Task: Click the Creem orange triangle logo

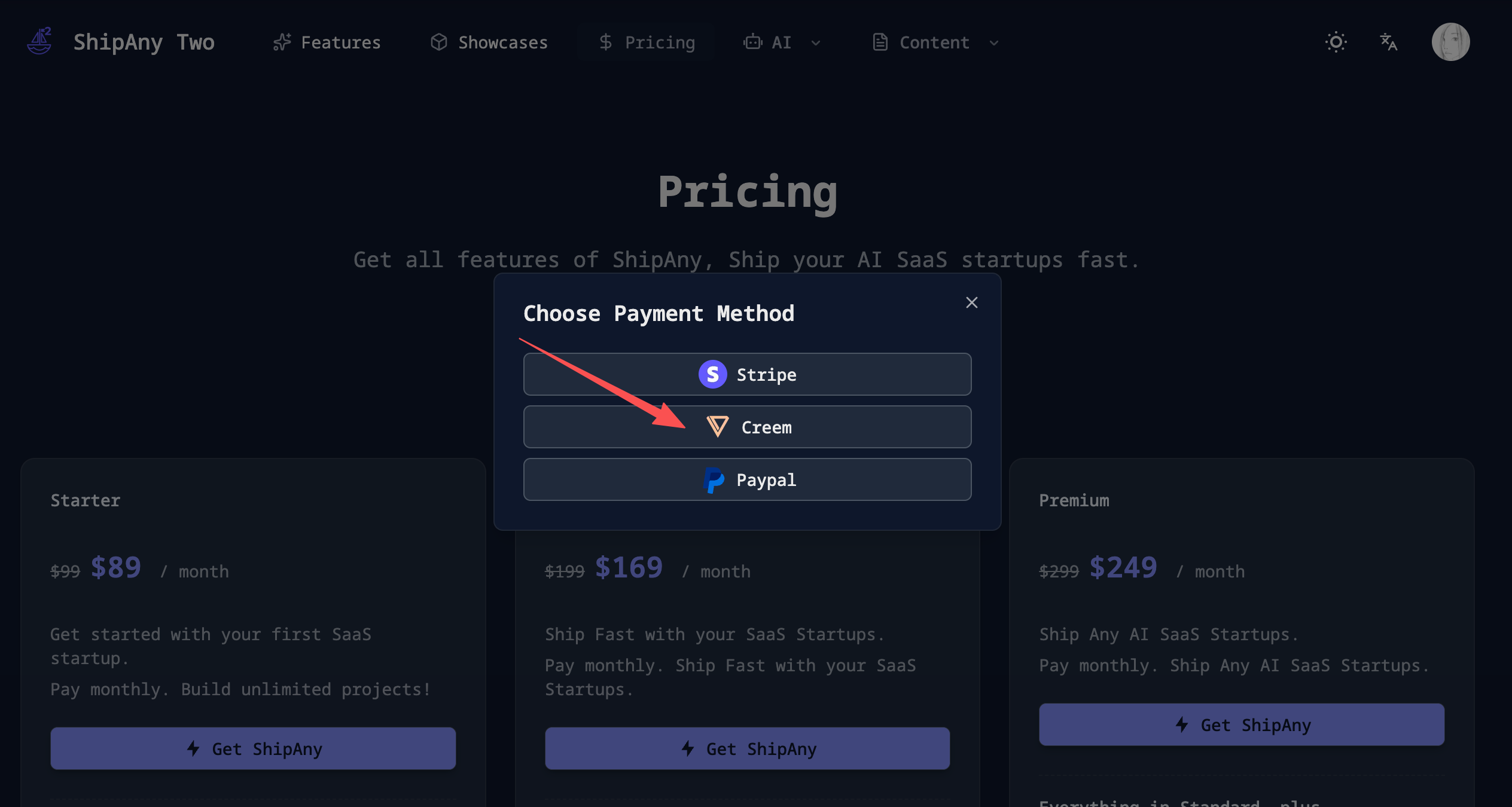Action: [x=717, y=427]
